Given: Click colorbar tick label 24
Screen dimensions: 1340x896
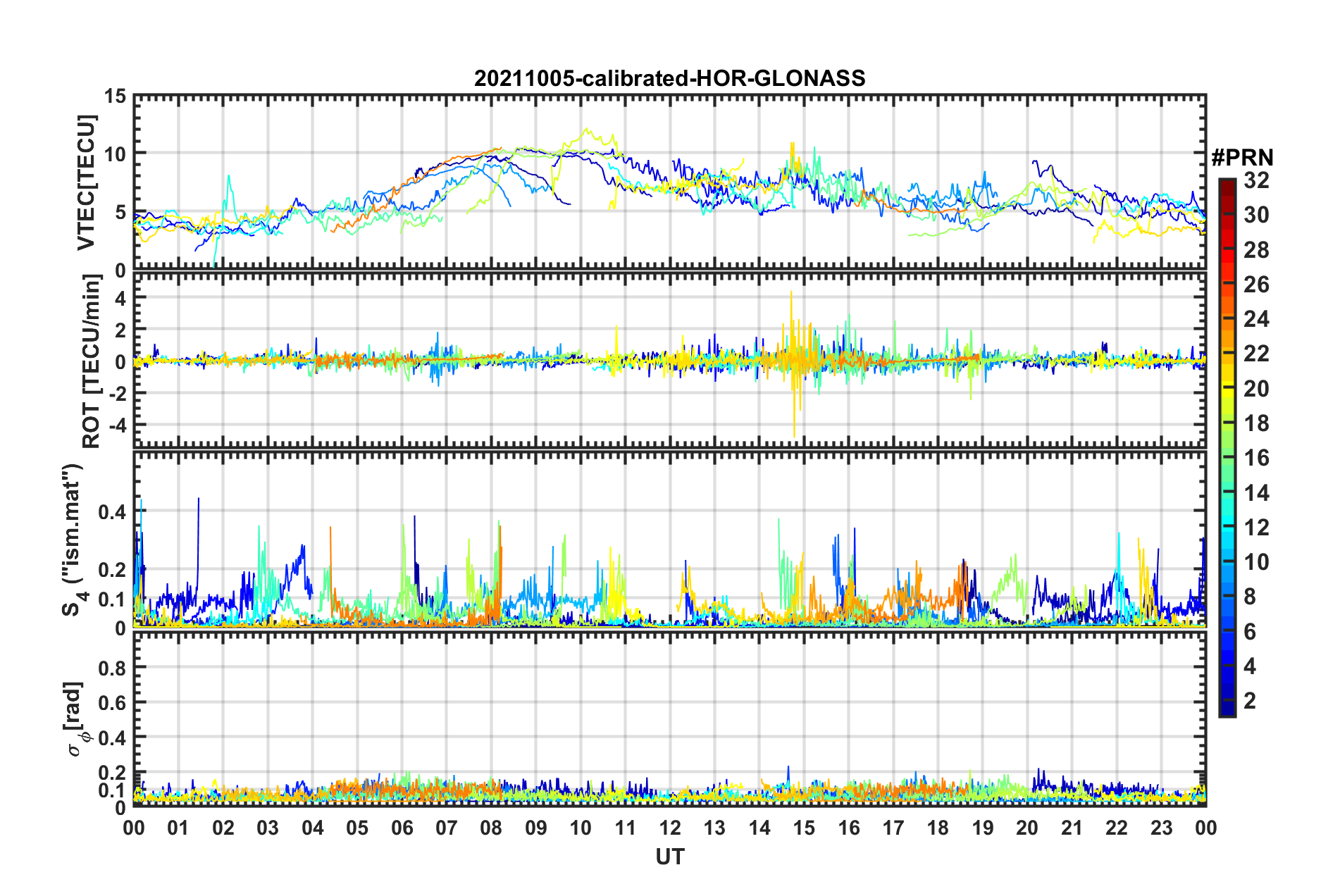Looking at the screenshot, I should coord(1256,320).
